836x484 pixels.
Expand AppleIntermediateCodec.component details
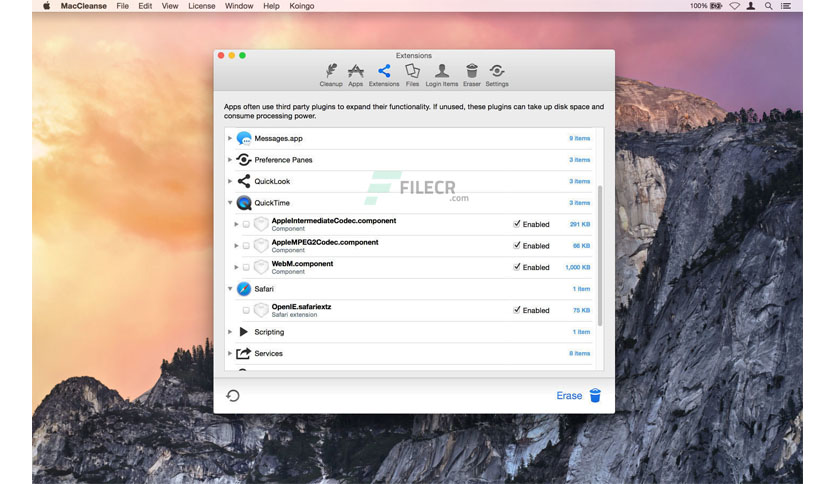pos(236,224)
